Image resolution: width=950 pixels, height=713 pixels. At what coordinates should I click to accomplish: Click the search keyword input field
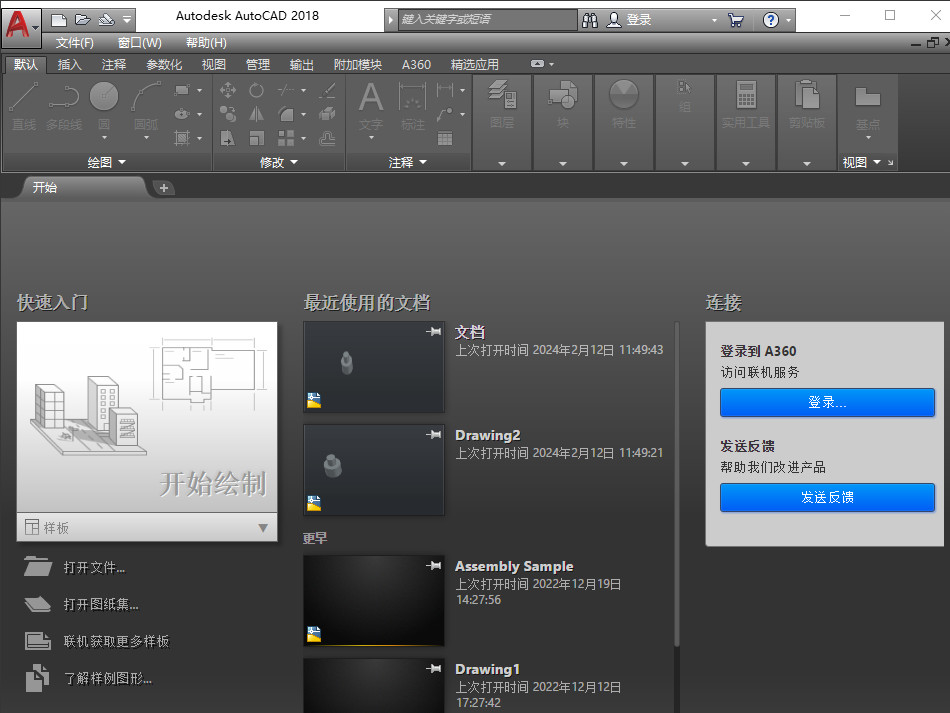(x=488, y=19)
